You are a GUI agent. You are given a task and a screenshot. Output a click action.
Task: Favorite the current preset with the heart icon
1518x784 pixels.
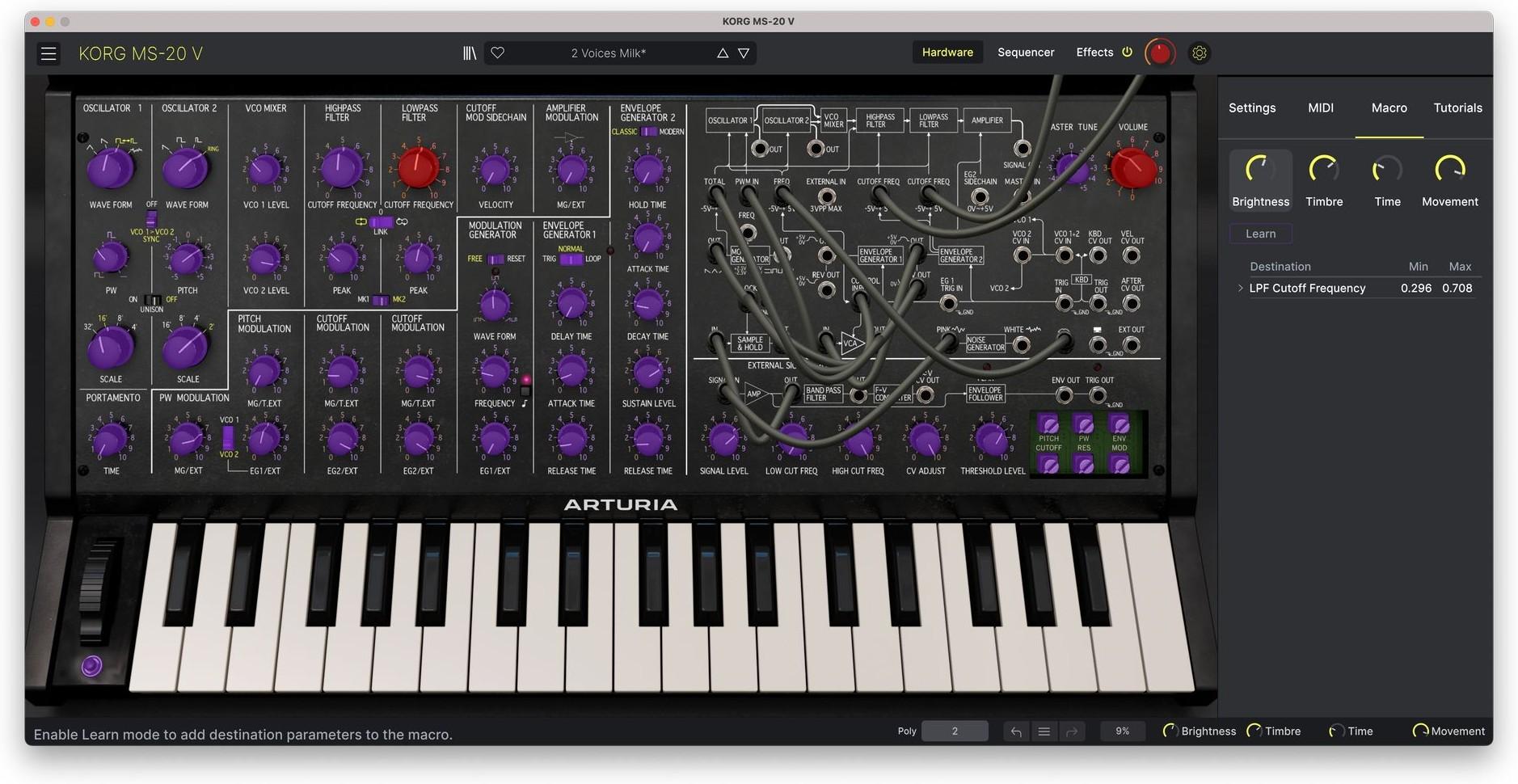tap(497, 52)
